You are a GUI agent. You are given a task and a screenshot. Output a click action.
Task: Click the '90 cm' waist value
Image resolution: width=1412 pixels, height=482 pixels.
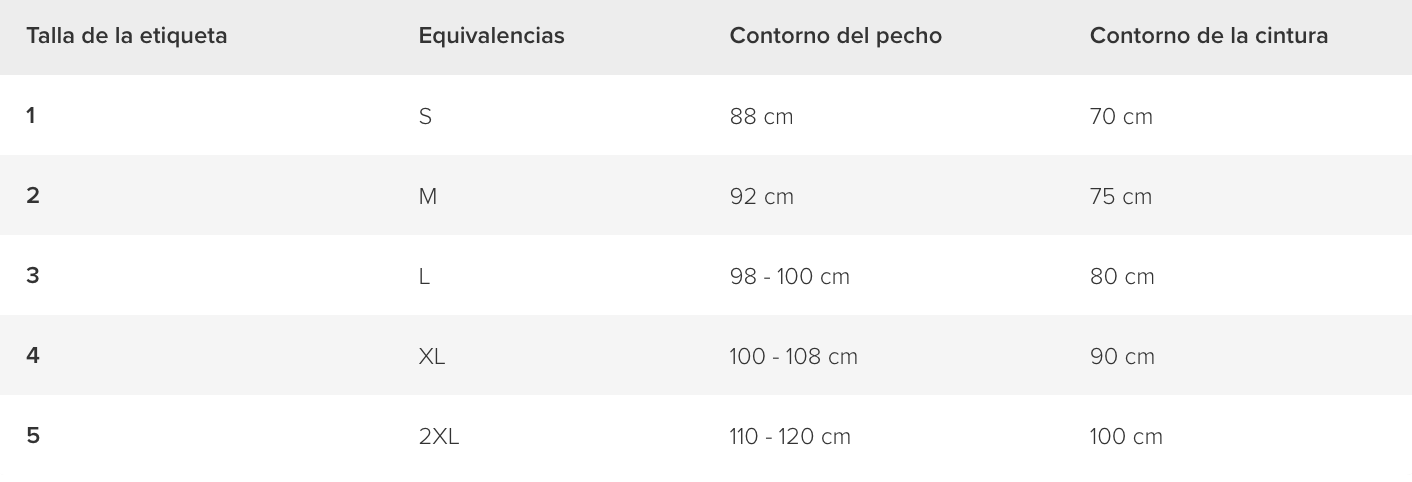tap(1122, 356)
